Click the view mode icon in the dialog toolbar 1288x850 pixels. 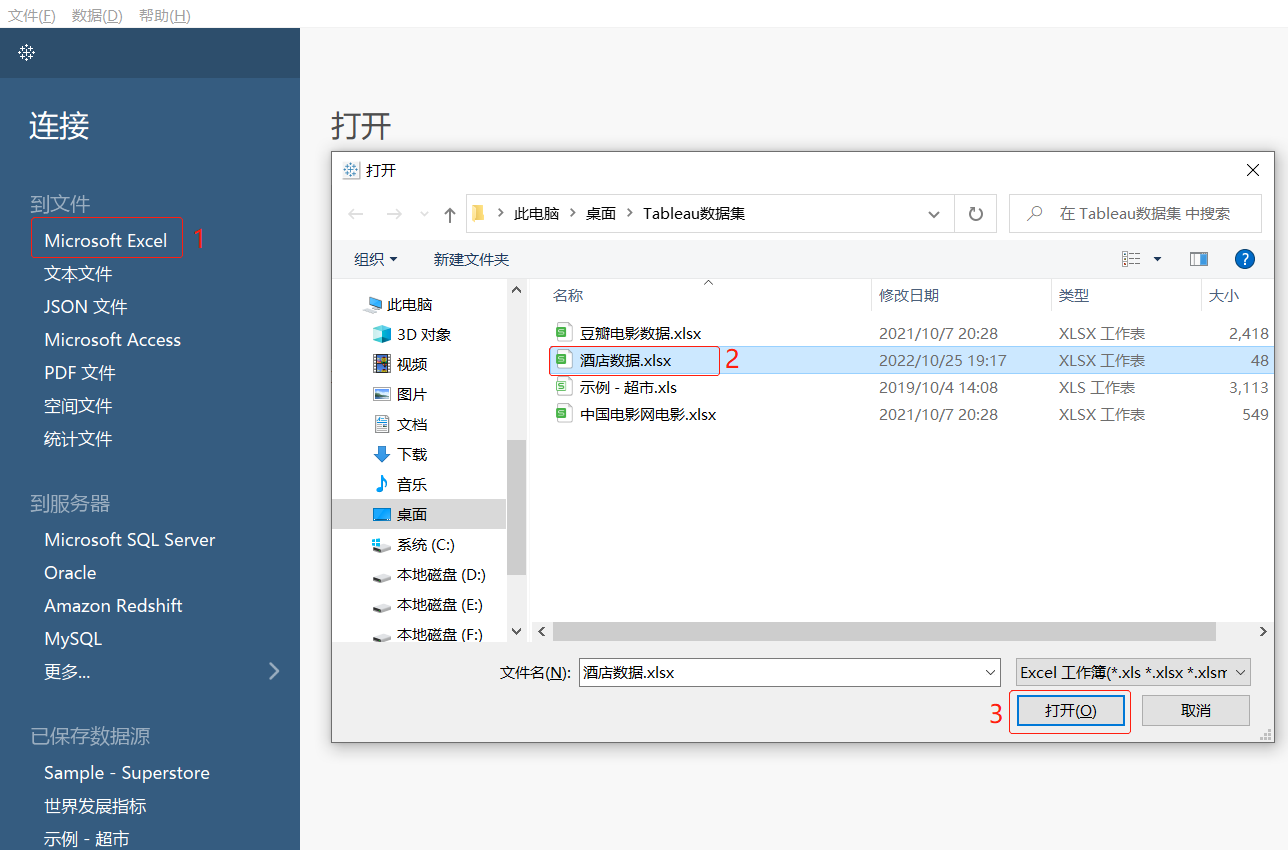tap(1131, 259)
